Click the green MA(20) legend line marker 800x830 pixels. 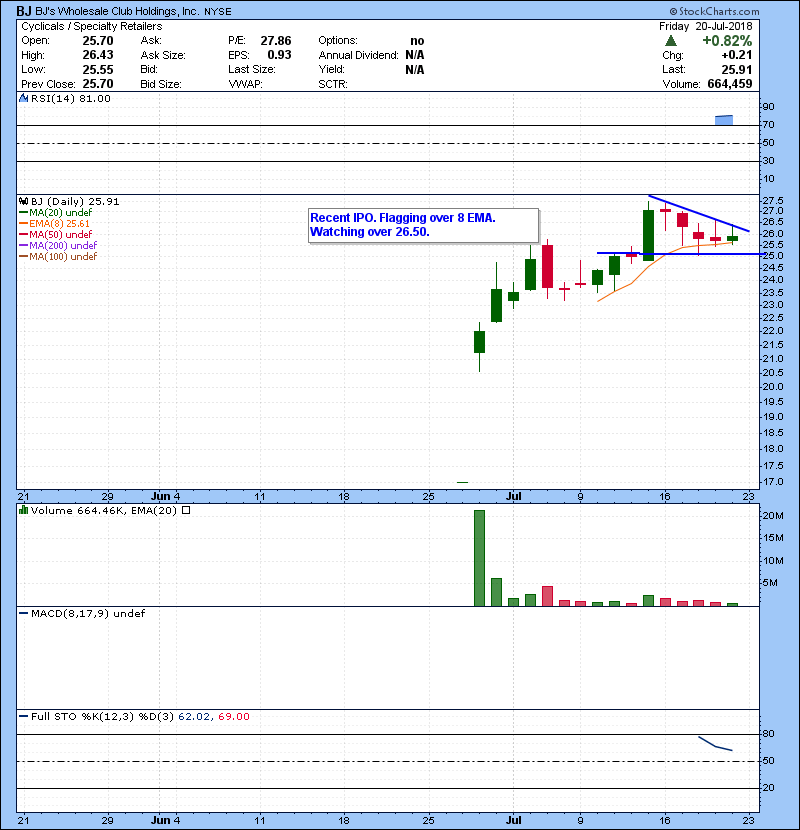tap(23, 213)
